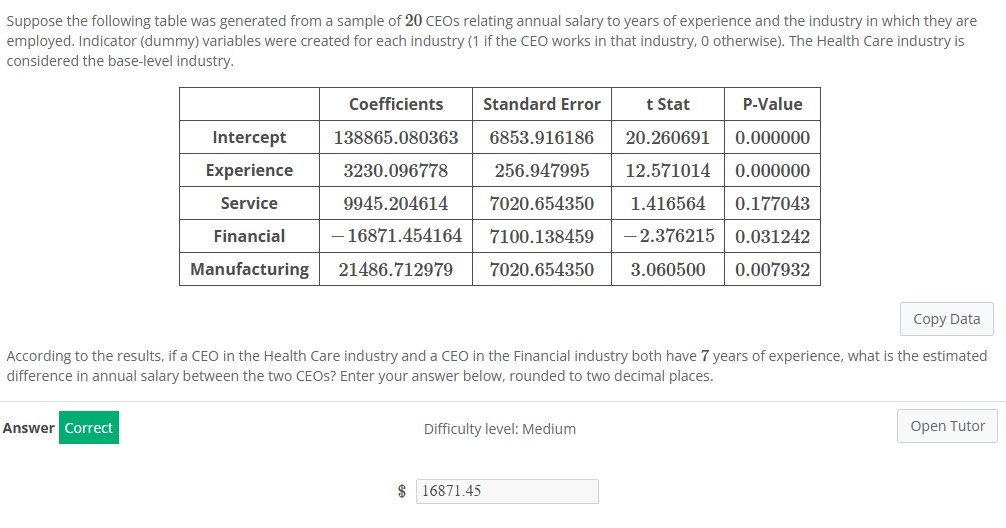Click the Manufacturing P-Value cell 0.007932
This screenshot has height=528, width=1006.
tap(772, 269)
